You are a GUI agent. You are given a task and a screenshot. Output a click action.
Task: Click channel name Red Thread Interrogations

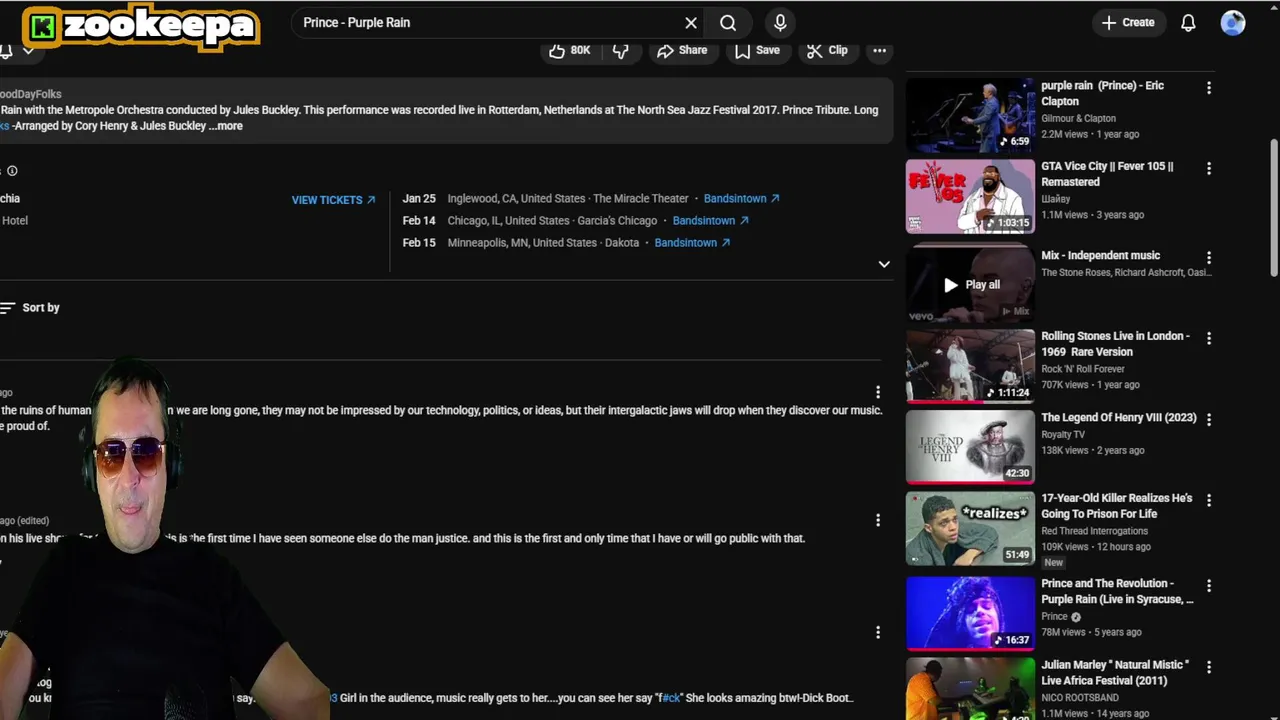click(1094, 531)
